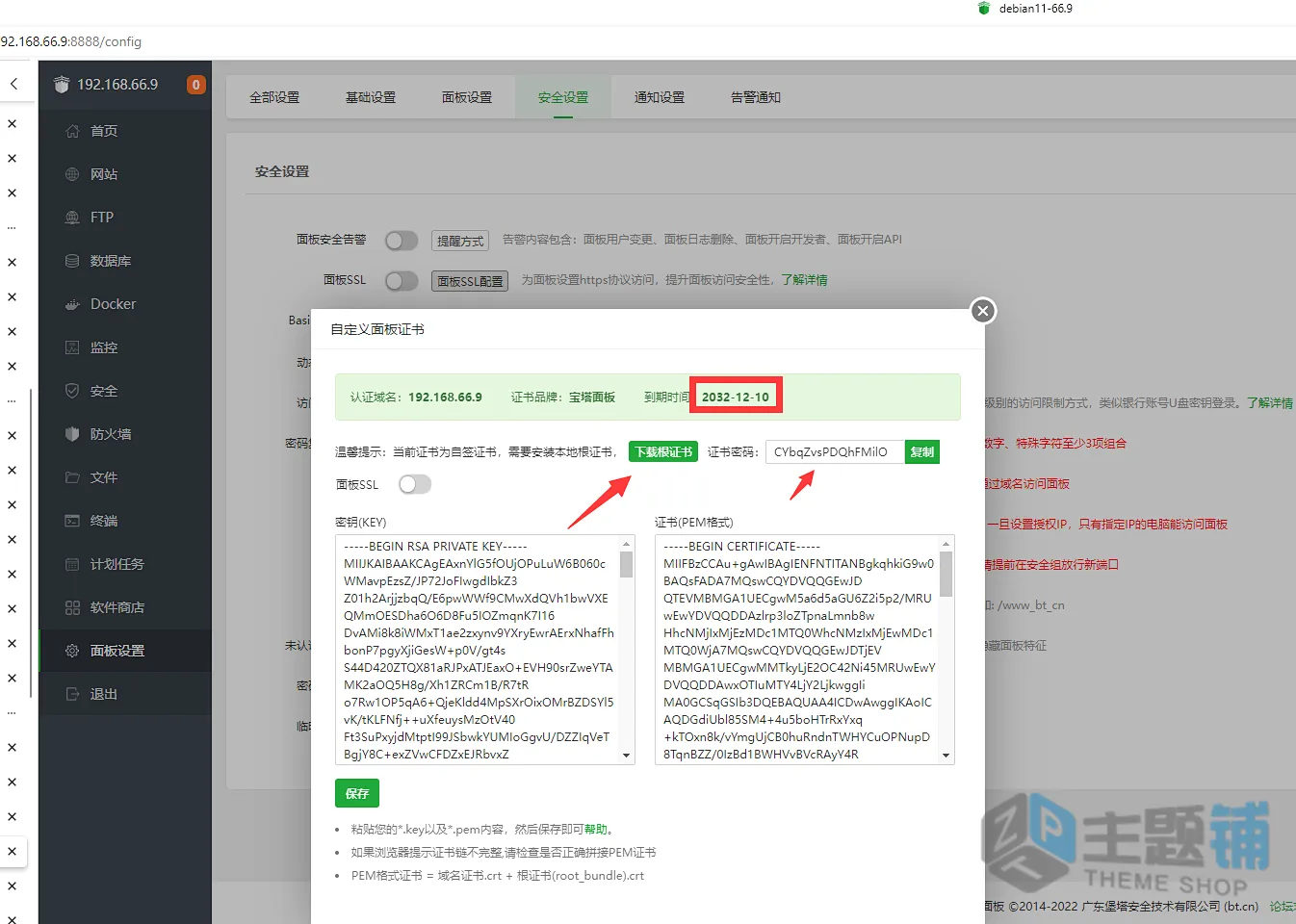Switch to the 告警通知 tab
This screenshot has width=1296, height=924.
(756, 97)
